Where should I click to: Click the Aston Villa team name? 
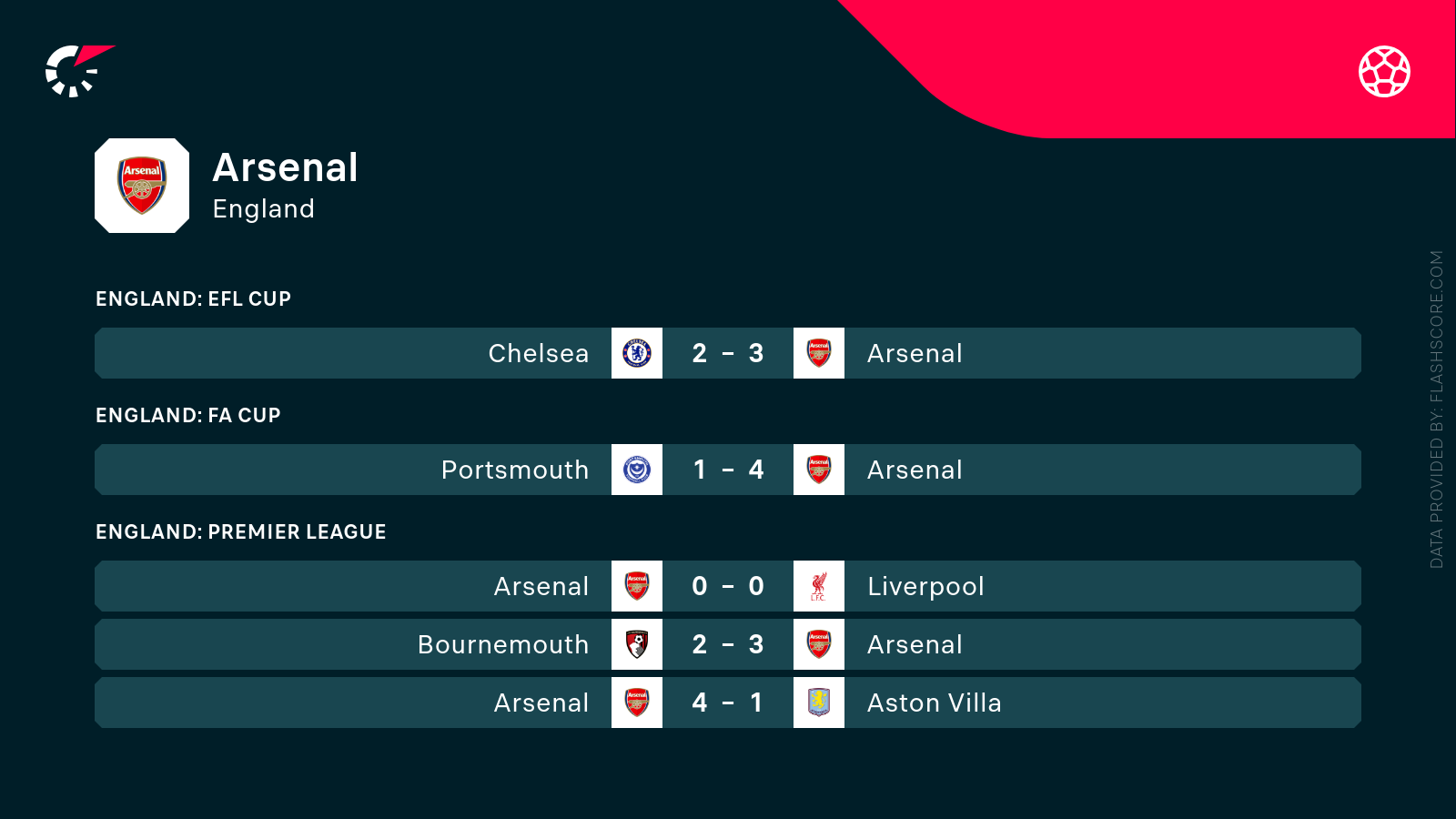935,703
